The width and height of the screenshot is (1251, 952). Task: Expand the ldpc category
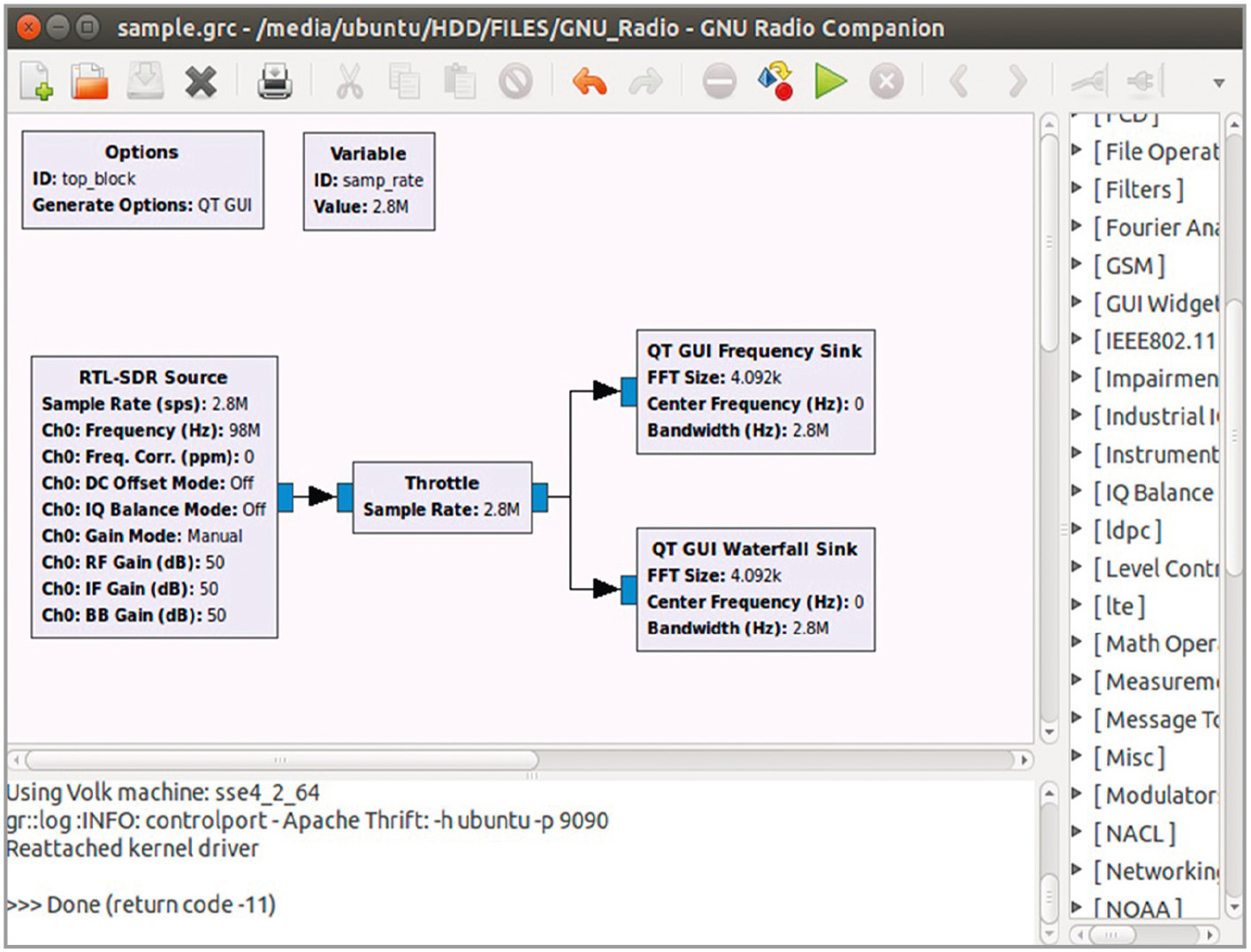click(1076, 529)
